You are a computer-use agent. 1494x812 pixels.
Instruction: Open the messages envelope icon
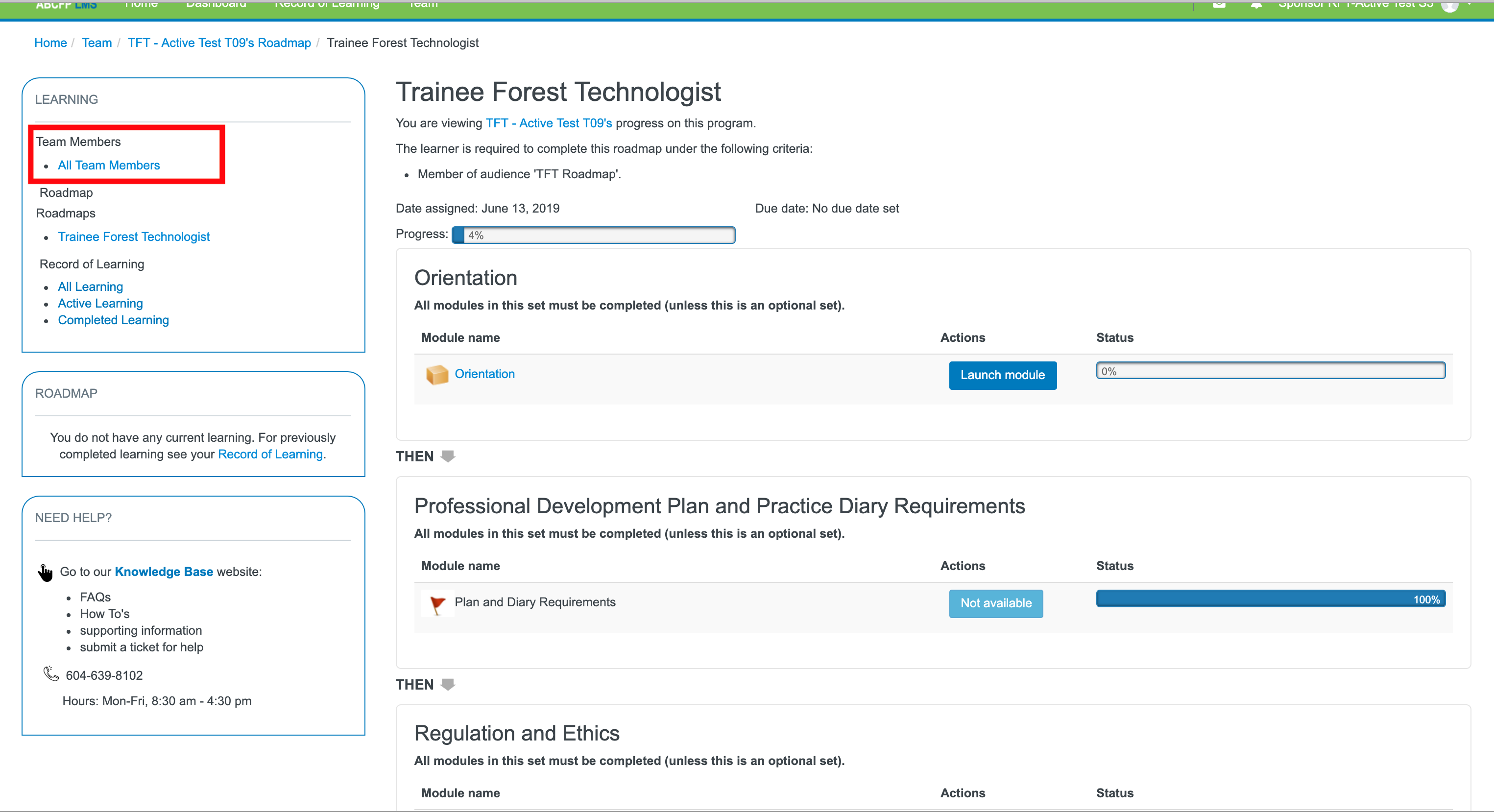(x=1219, y=4)
